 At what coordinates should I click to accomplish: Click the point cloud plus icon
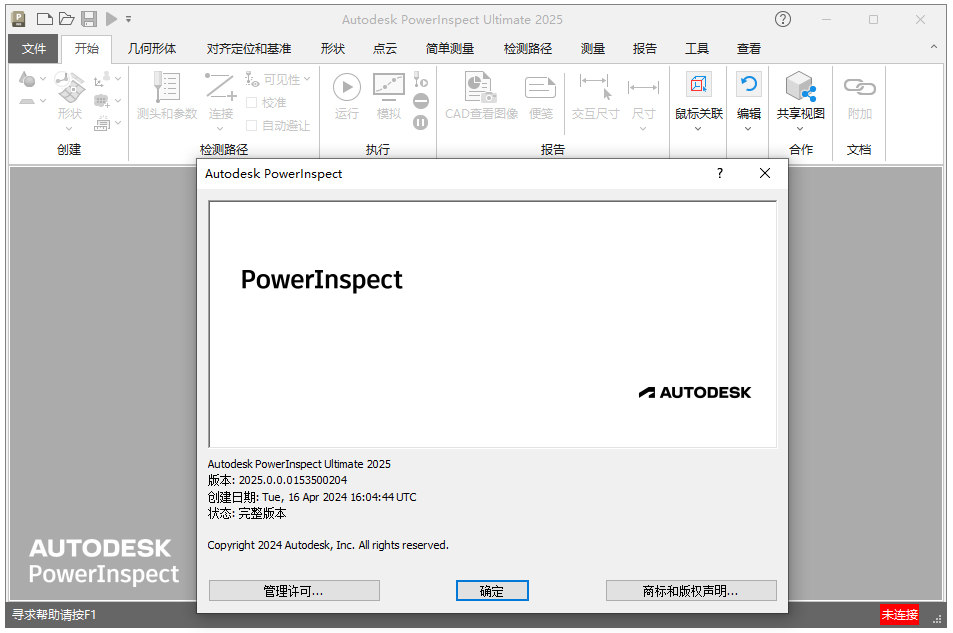click(x=101, y=101)
